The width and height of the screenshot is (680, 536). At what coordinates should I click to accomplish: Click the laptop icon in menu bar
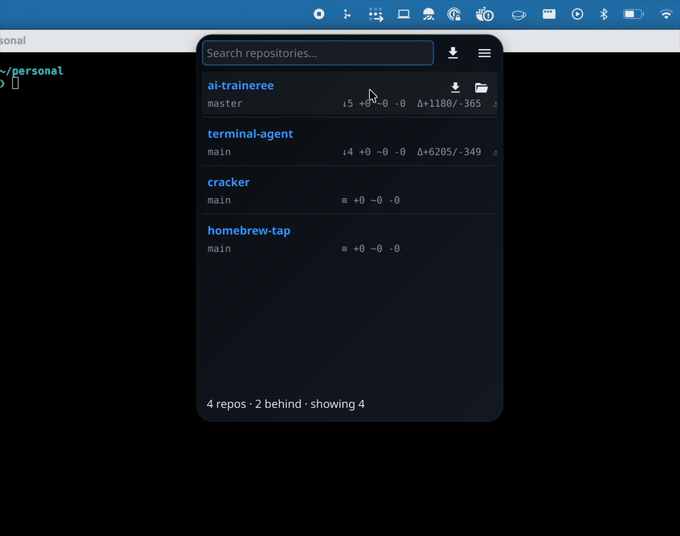click(403, 14)
